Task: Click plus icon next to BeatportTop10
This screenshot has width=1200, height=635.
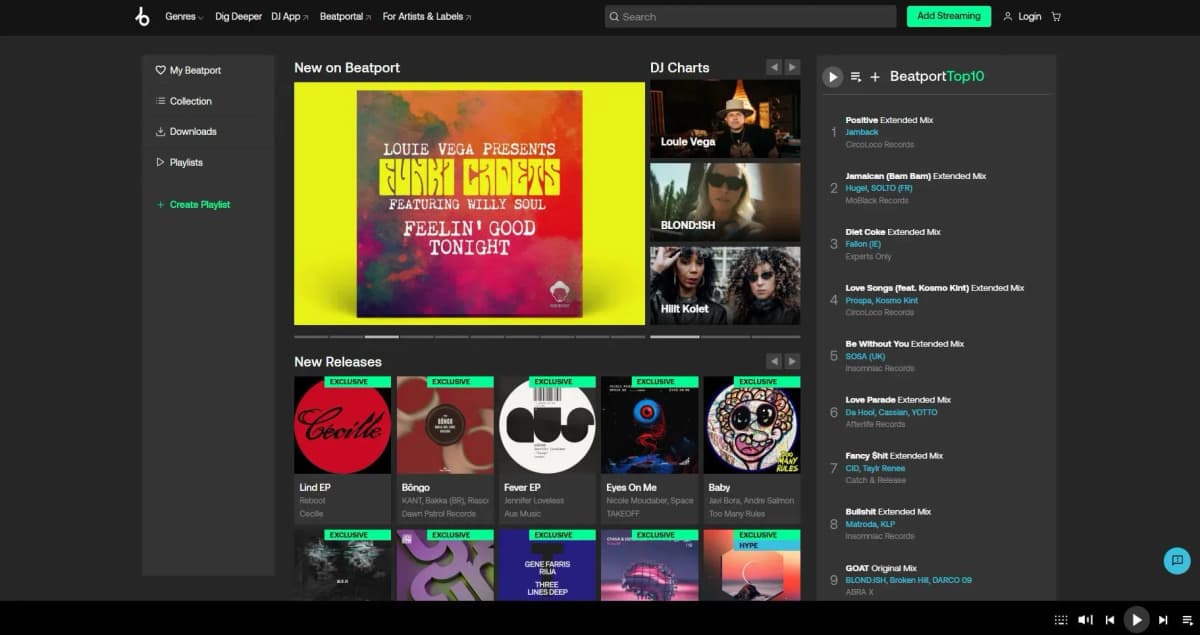Action: [x=875, y=77]
